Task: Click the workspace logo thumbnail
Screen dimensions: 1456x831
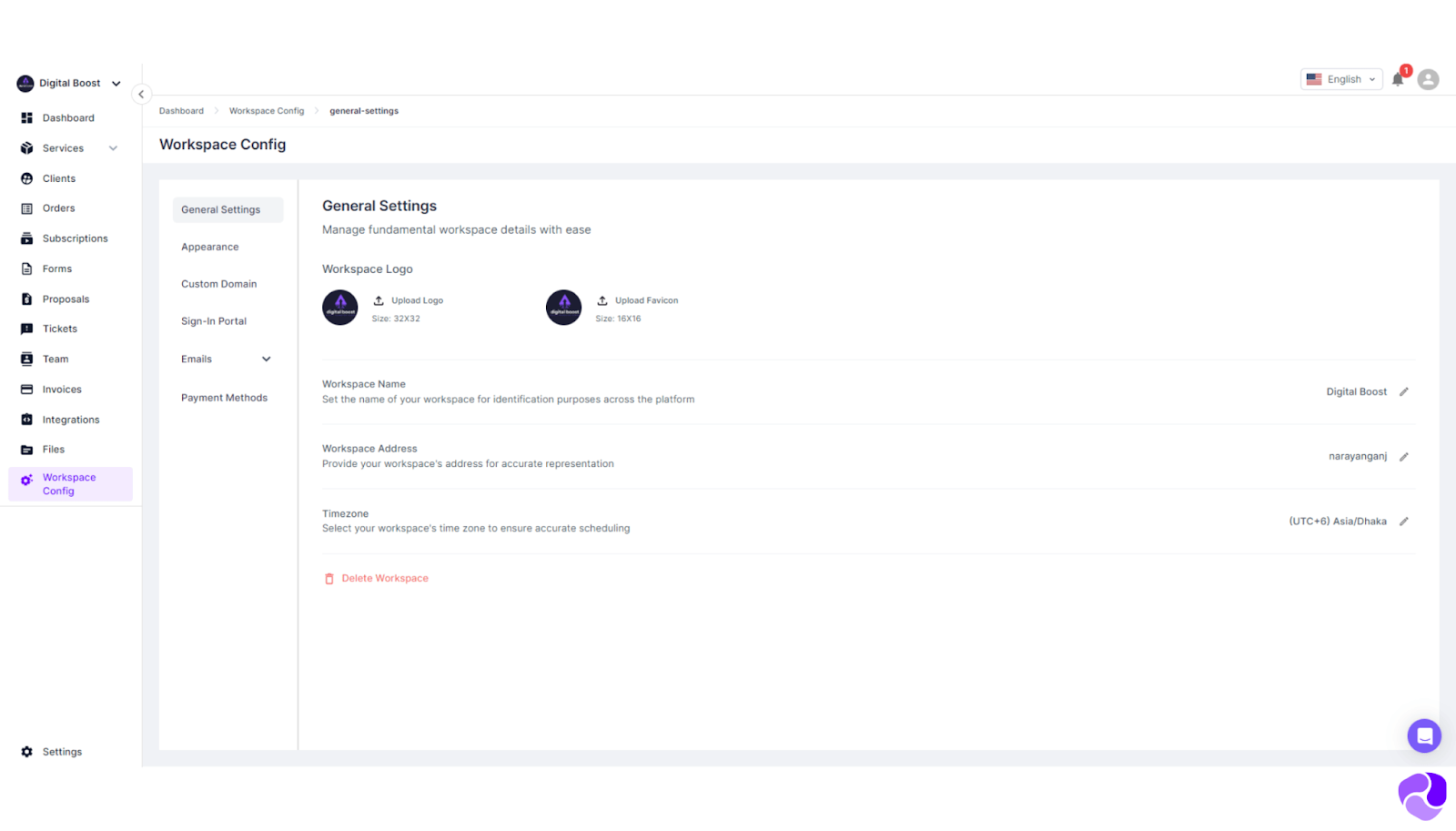Action: pos(340,308)
